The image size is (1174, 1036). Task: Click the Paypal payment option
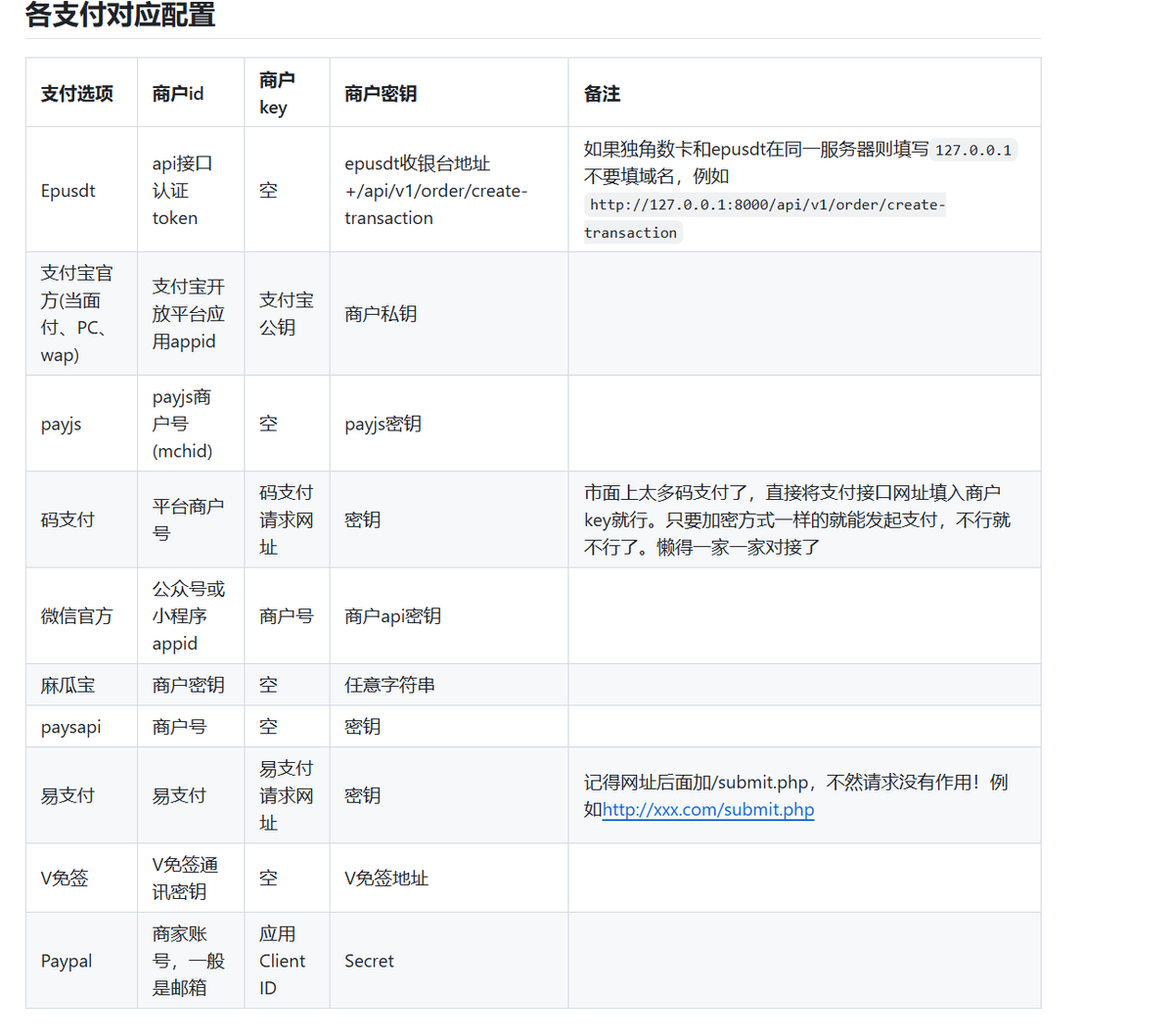tap(66, 961)
